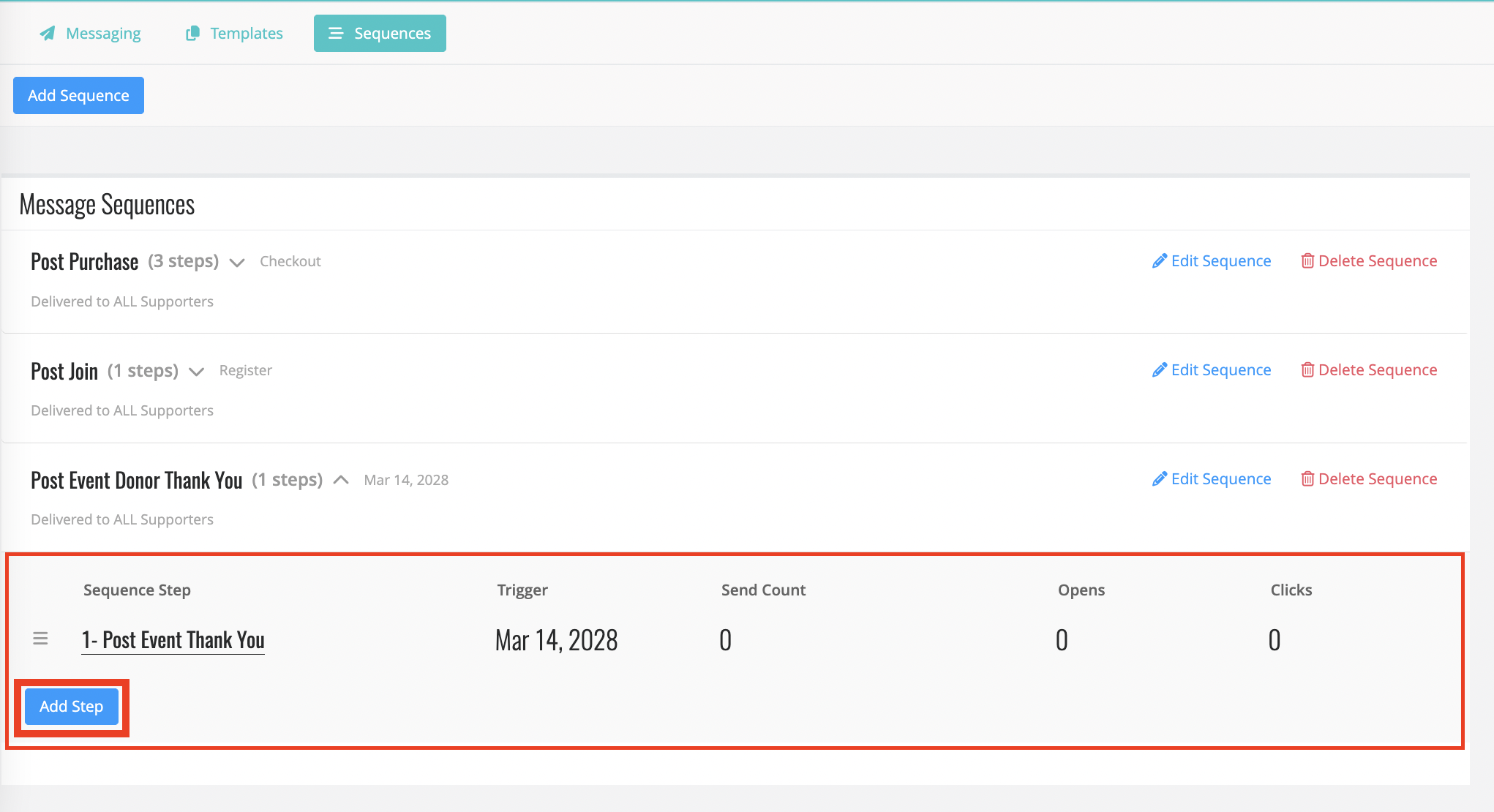1494x812 pixels.
Task: Expand the Post Join sequence chevron
Action: click(196, 372)
